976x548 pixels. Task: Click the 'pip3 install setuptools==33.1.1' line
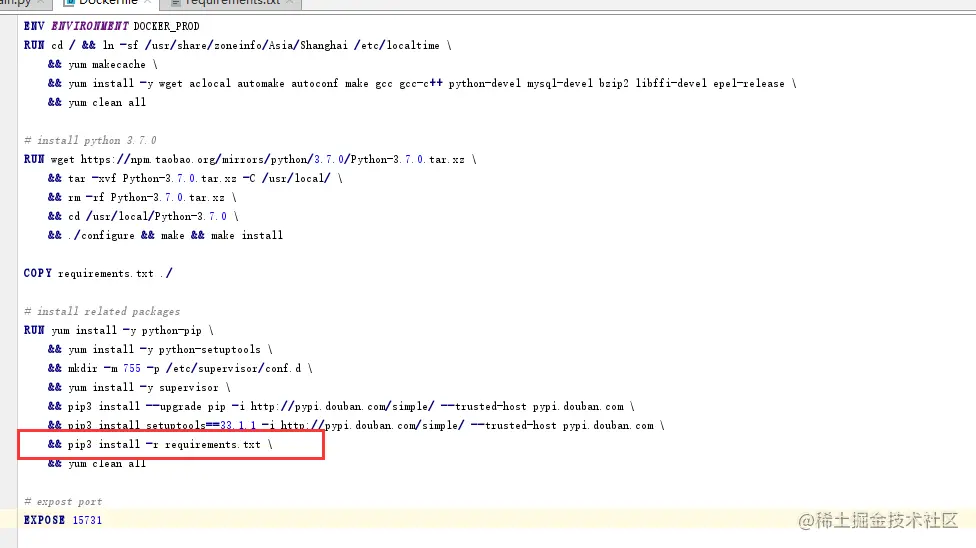(356, 426)
